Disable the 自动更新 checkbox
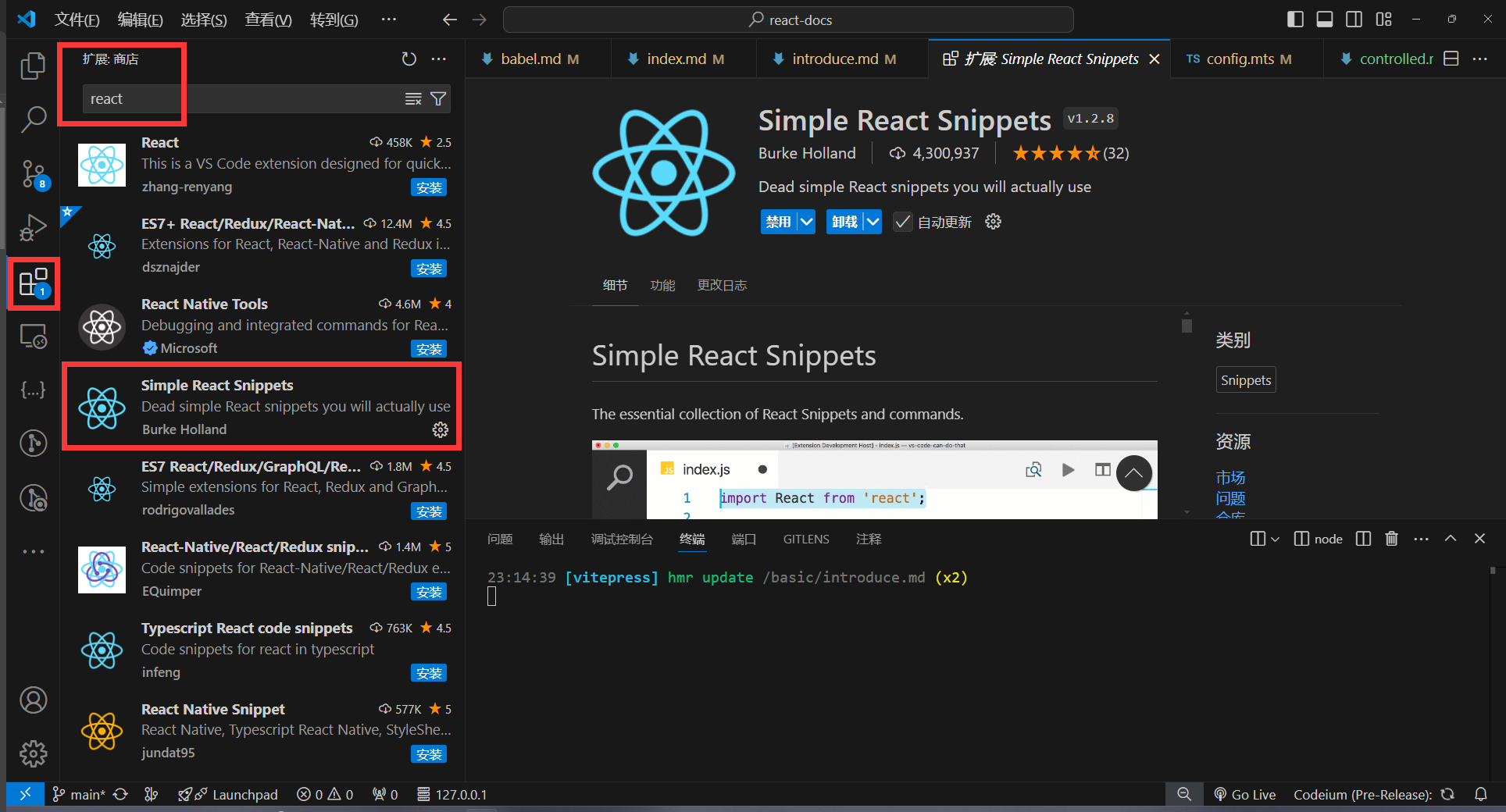The height and width of the screenshot is (812, 1506). point(902,222)
